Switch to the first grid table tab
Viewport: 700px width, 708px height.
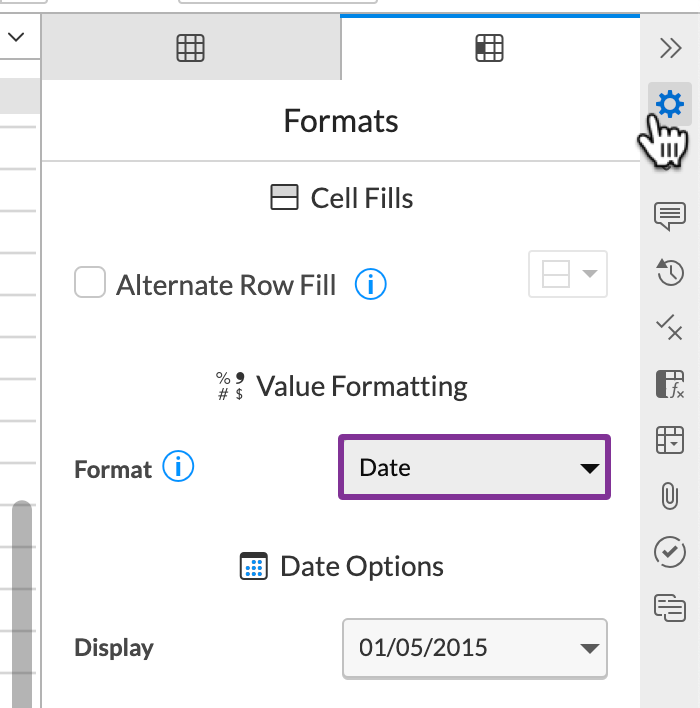click(190, 48)
